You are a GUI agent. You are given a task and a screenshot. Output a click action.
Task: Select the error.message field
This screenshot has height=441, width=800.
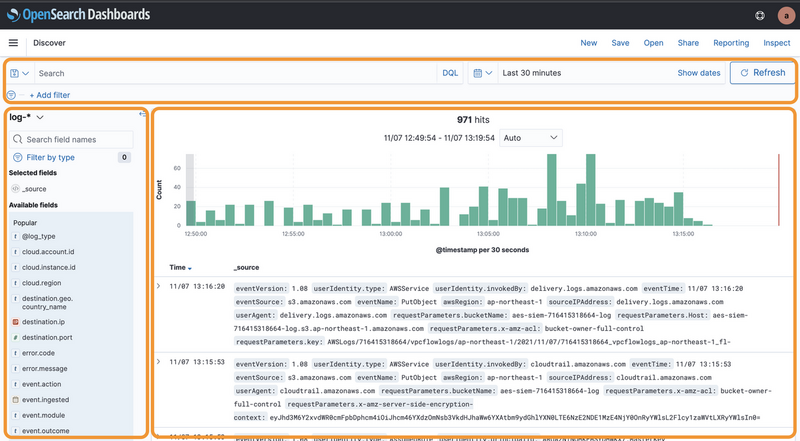click(44, 369)
